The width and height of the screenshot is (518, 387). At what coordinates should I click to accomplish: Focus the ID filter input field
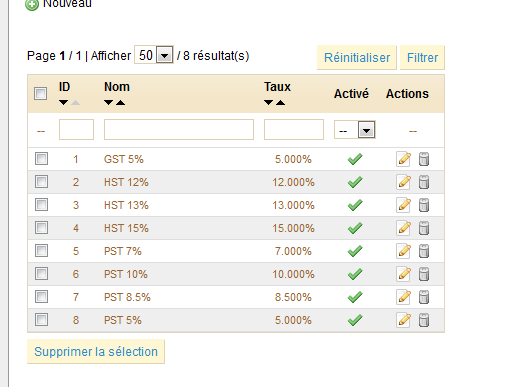coord(76,129)
